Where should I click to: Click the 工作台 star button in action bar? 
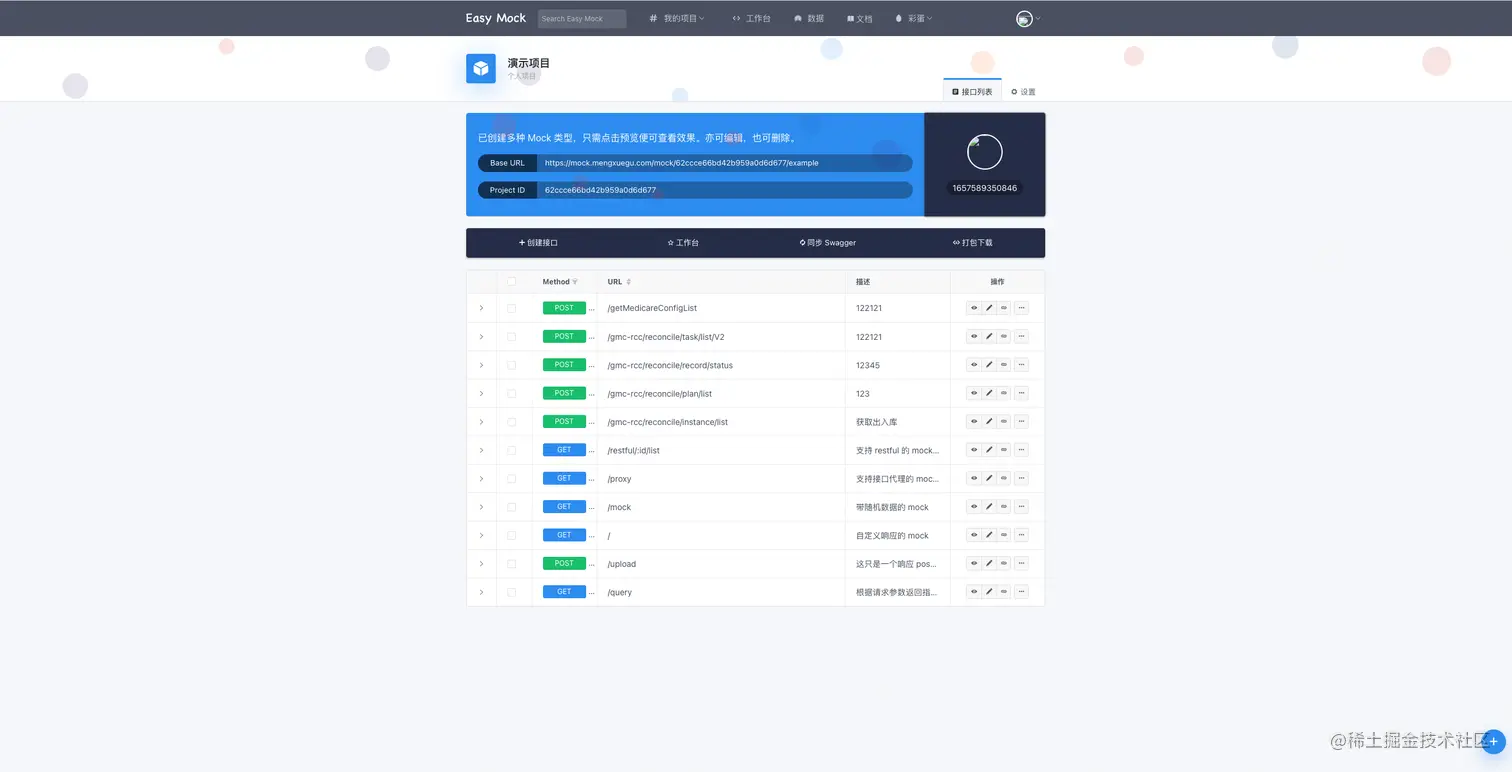click(683, 243)
